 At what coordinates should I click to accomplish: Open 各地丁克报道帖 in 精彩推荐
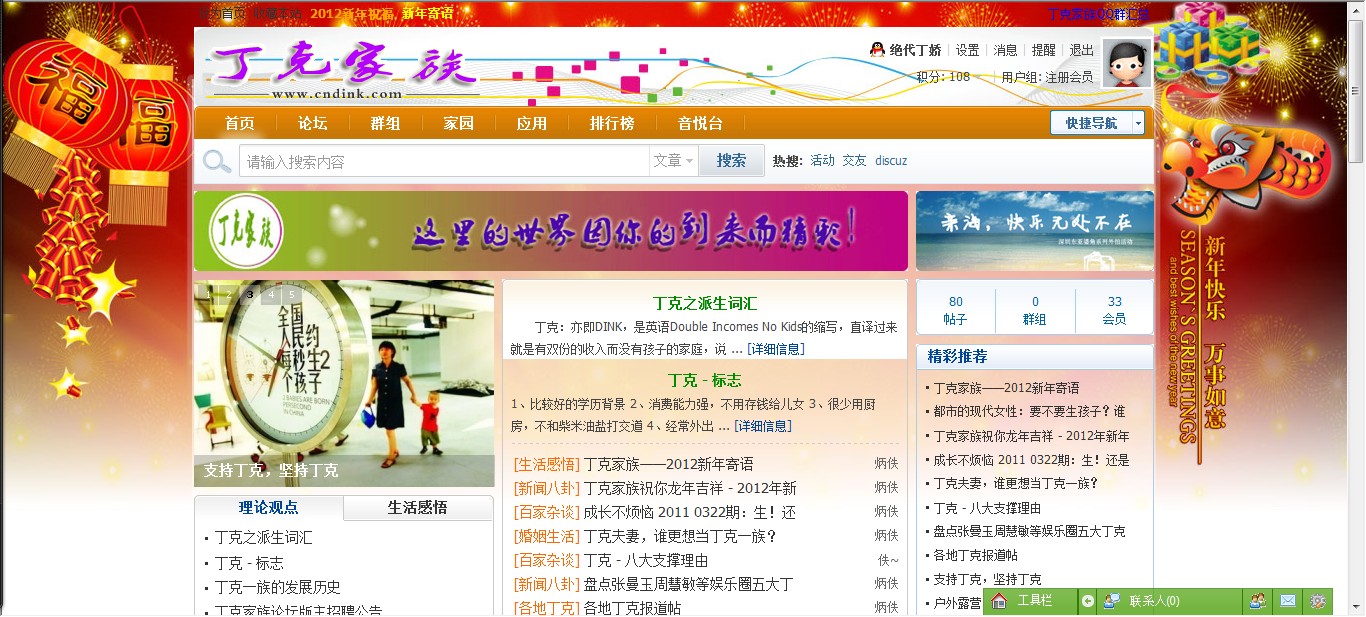click(976, 555)
